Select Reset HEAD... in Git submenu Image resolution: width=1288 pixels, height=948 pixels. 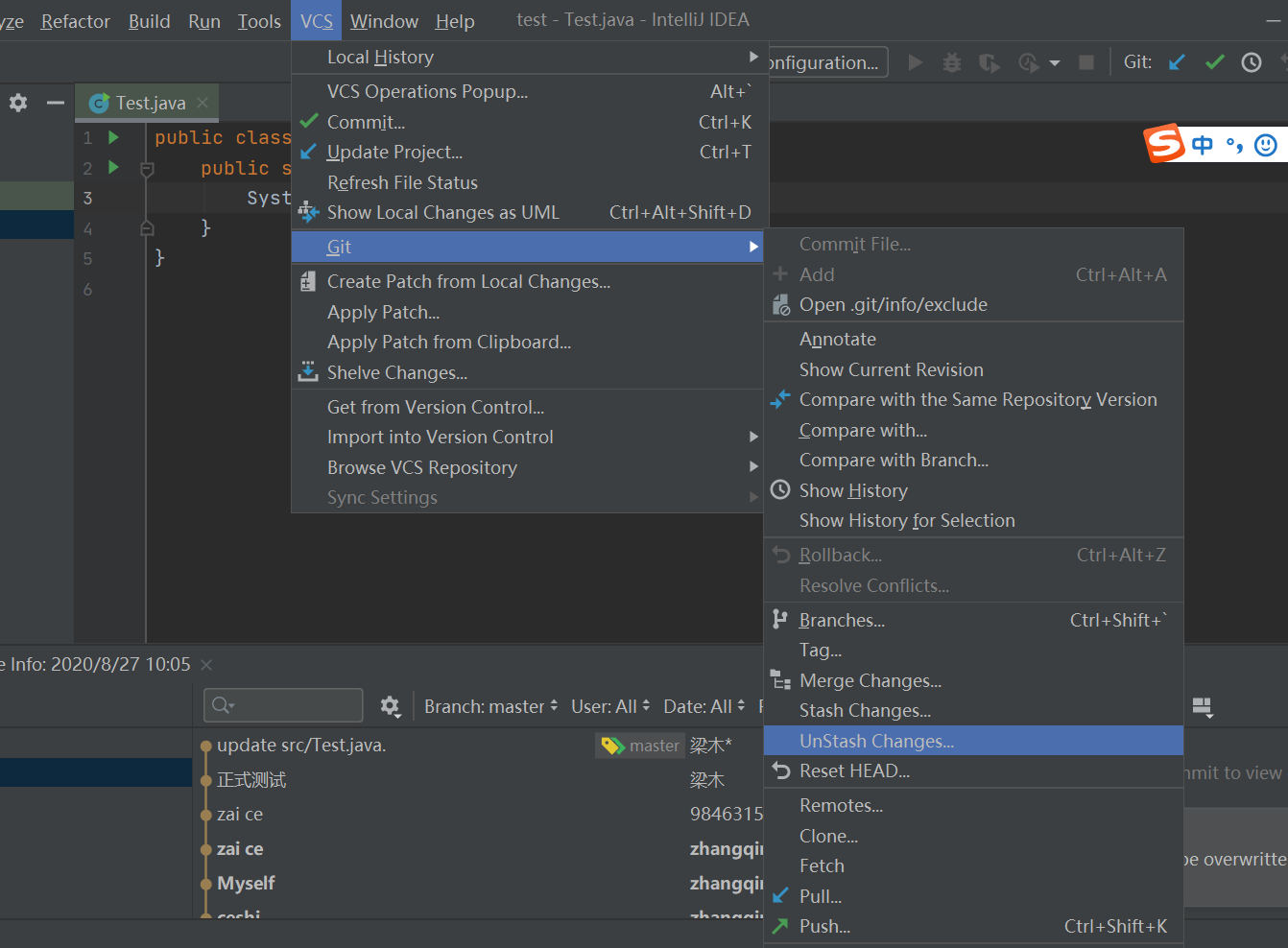(x=973, y=770)
